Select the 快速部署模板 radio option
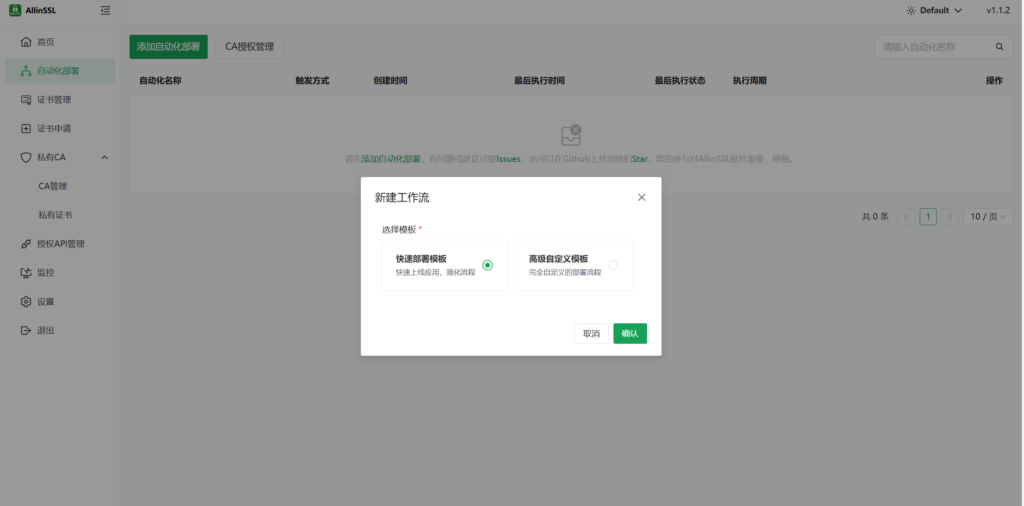This screenshot has width=1024, height=506. pos(487,265)
